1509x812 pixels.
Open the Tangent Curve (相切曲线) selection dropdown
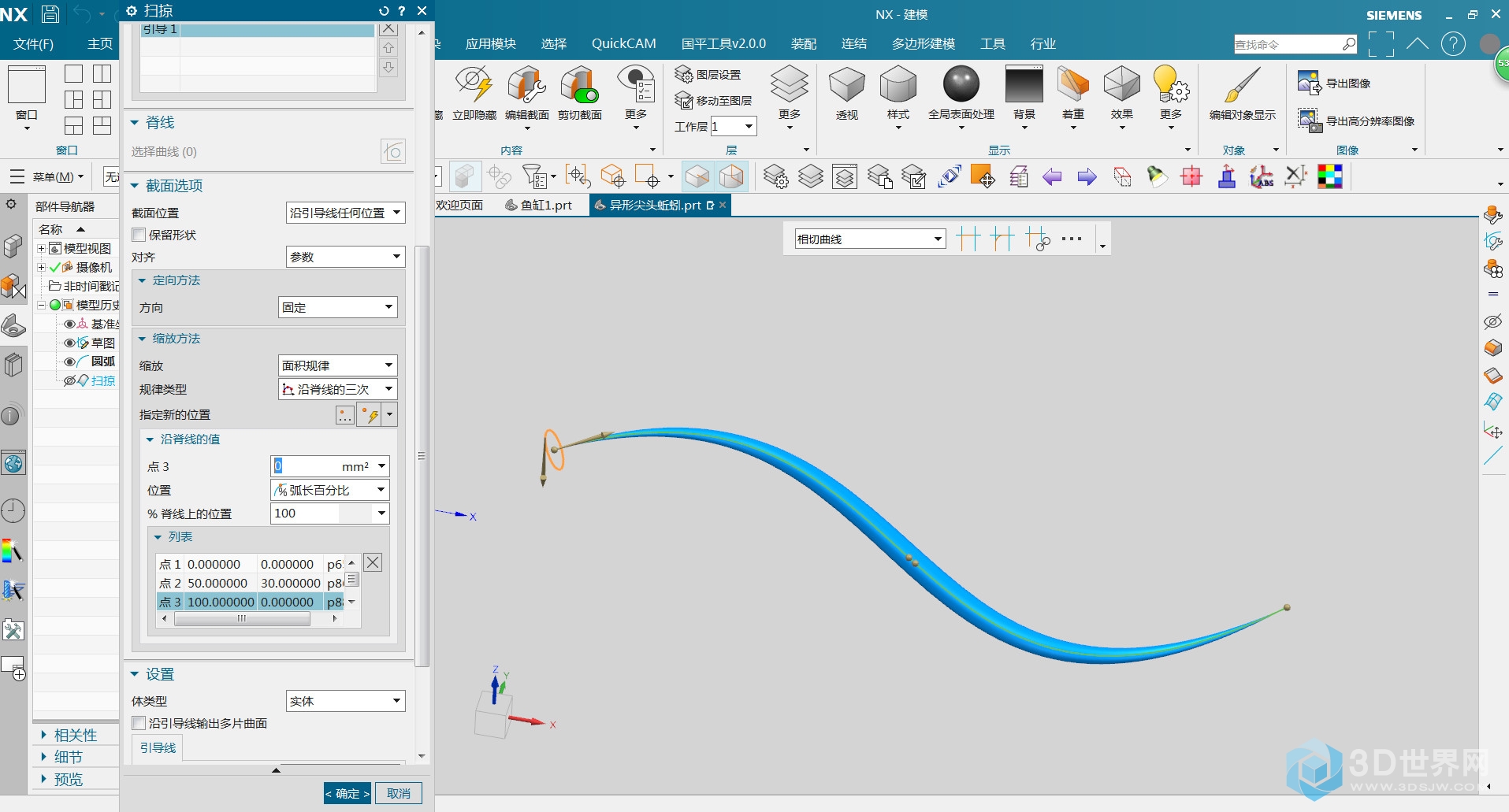pos(870,239)
